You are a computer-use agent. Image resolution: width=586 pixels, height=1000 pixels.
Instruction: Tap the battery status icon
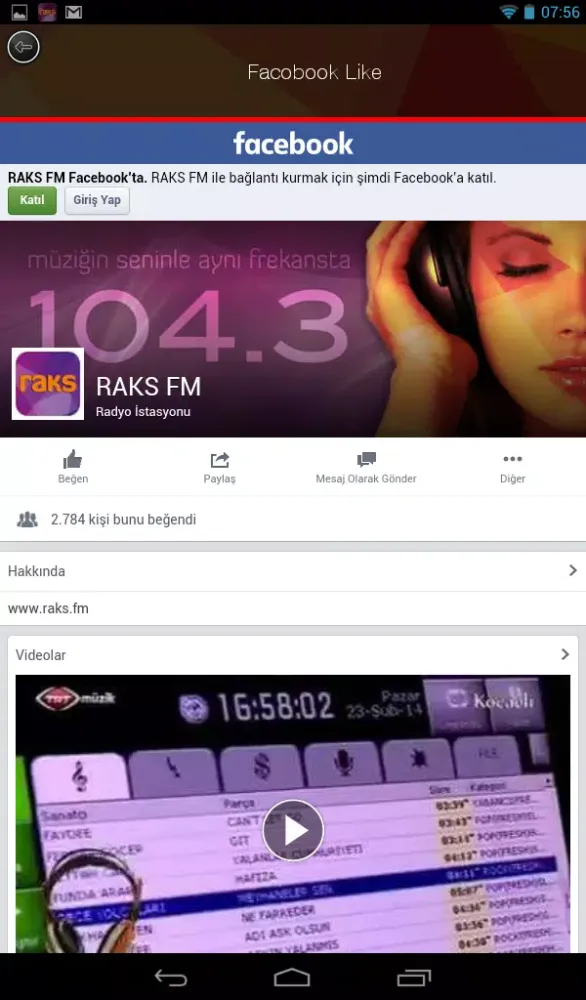(529, 12)
